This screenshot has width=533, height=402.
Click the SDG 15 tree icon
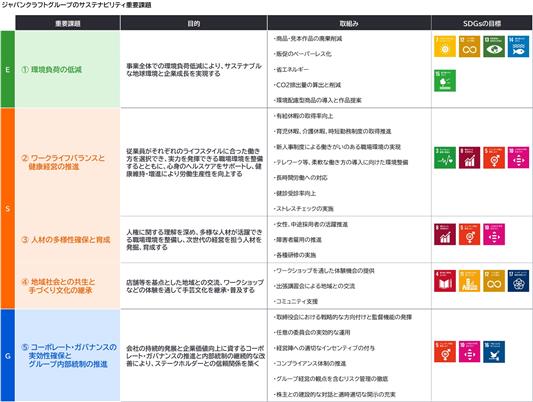pos(445,81)
